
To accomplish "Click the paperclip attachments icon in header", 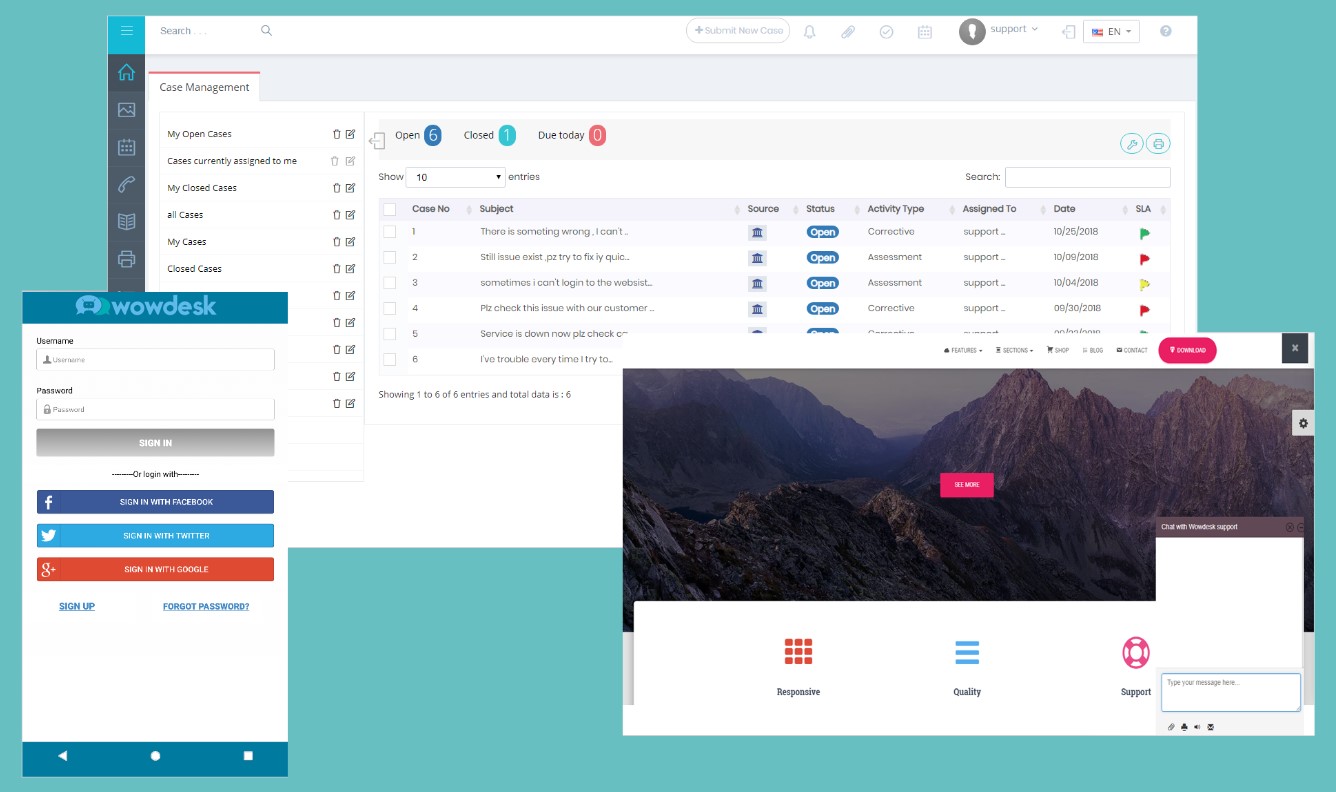I will (x=848, y=32).
